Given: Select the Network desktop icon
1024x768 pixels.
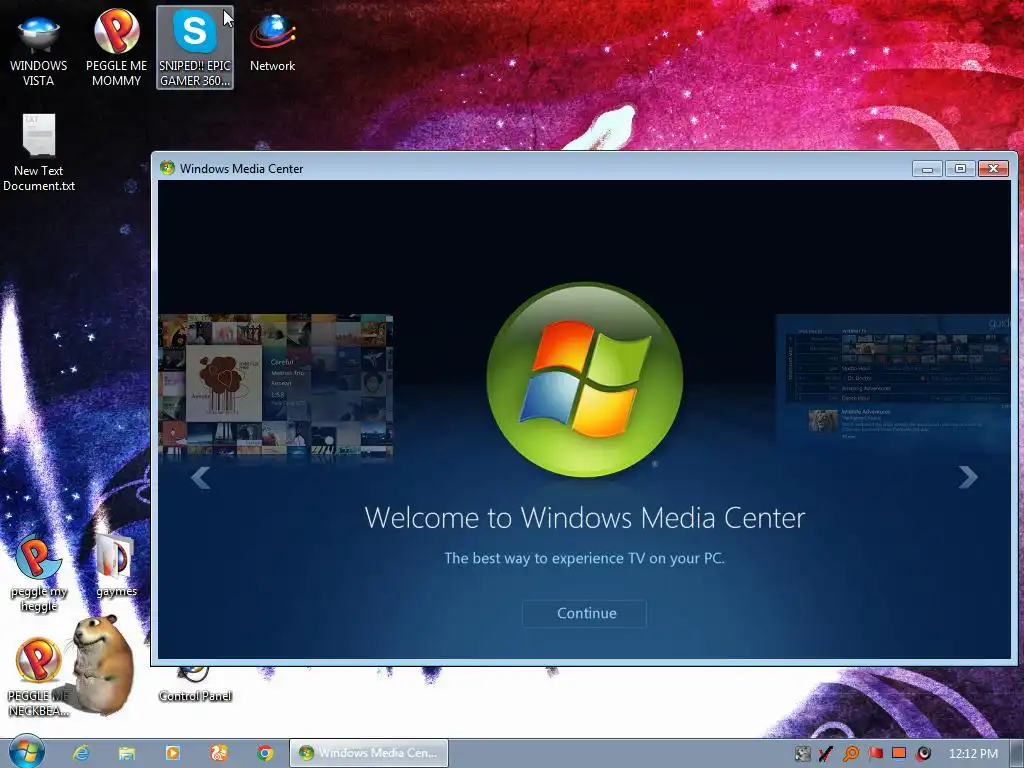Looking at the screenshot, I should click(x=272, y=42).
